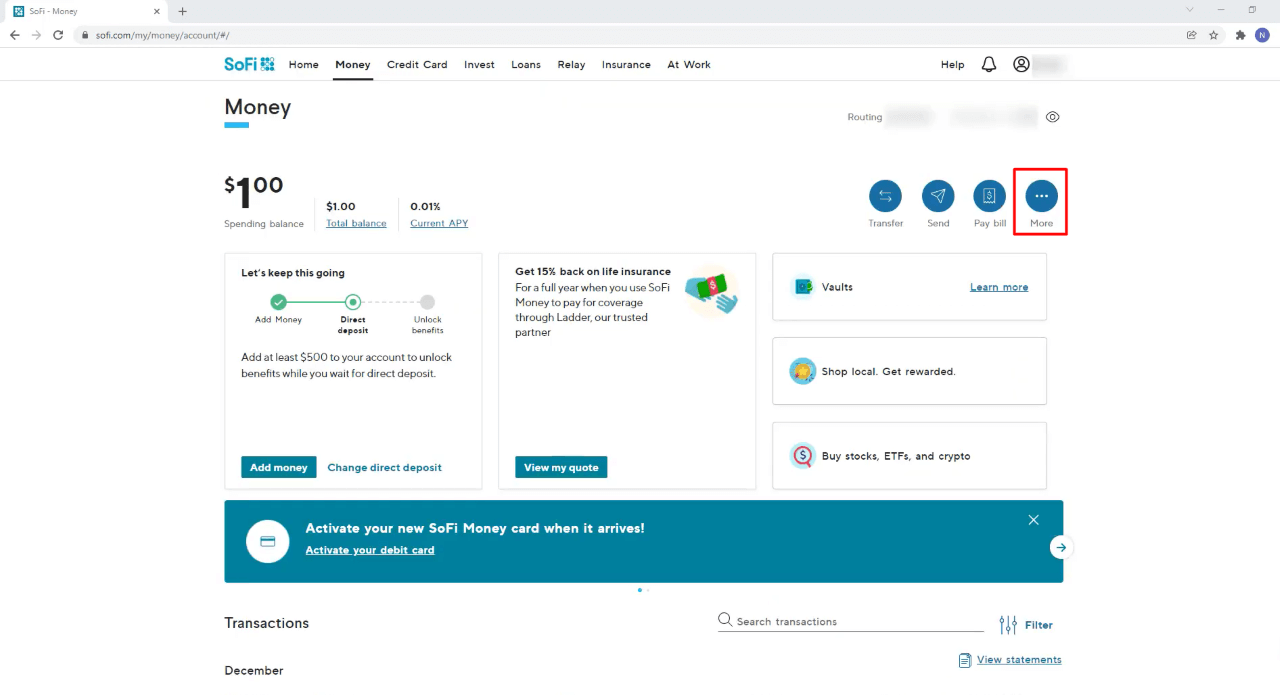Click the Send icon button

[938, 196]
